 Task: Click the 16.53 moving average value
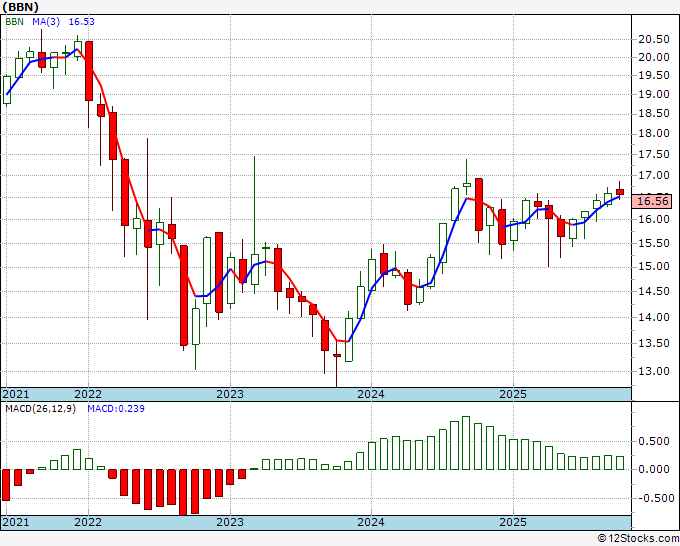click(x=82, y=22)
